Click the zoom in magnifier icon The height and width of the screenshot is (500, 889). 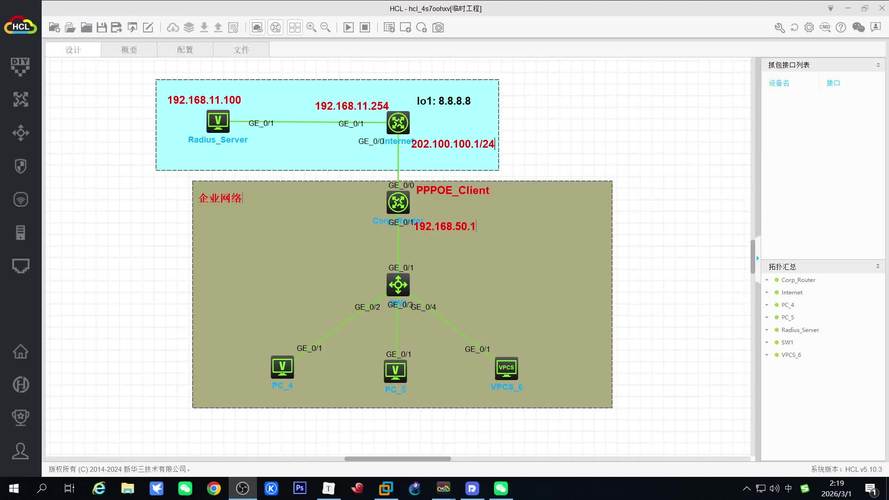click(311, 27)
